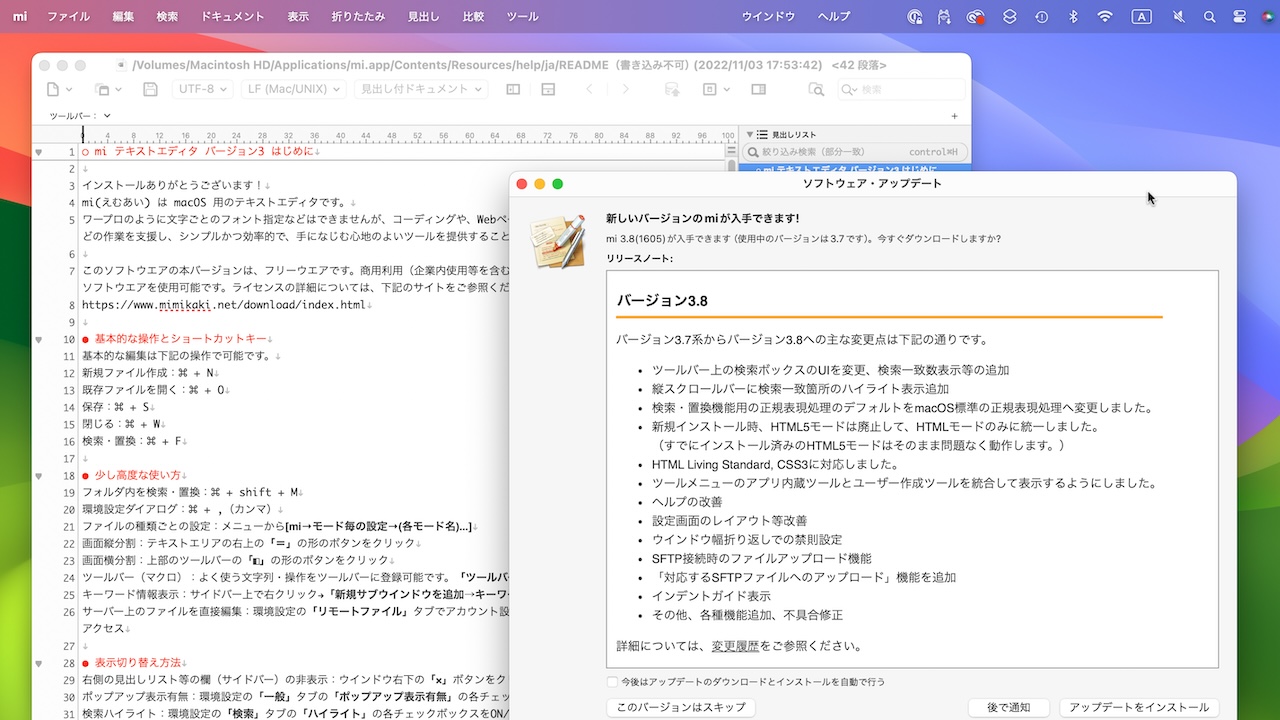Image resolution: width=1280 pixels, height=720 pixels.
Task: Open the ウインドウ menu
Action: (x=769, y=16)
